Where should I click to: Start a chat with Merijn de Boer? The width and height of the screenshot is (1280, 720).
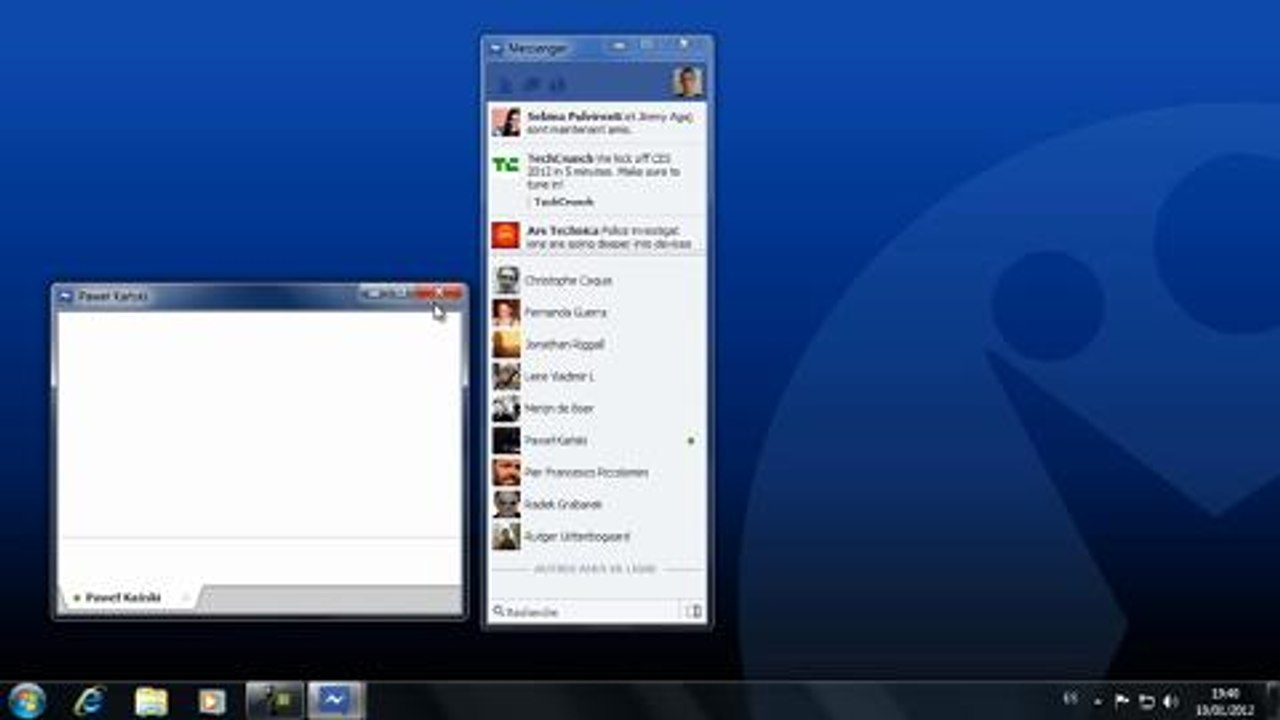pos(596,408)
